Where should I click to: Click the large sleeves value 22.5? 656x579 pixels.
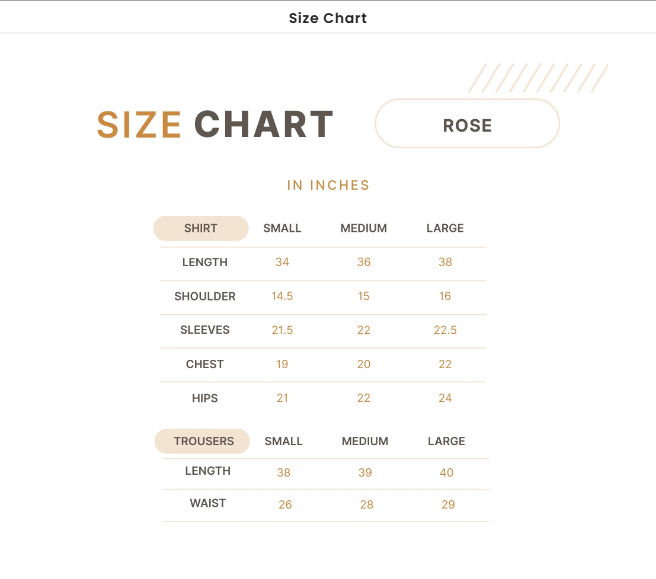445,330
